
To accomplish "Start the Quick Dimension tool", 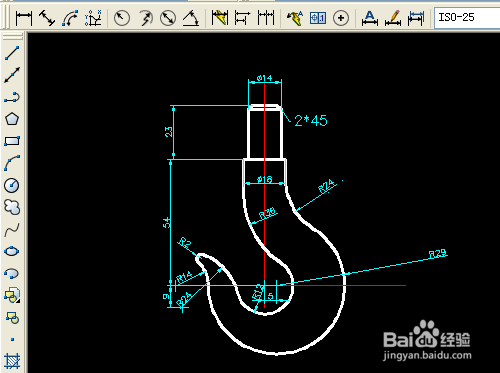I will point(220,18).
